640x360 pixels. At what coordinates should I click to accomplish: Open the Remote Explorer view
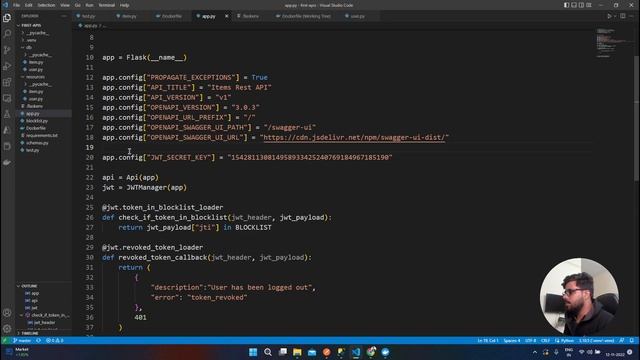point(7,98)
